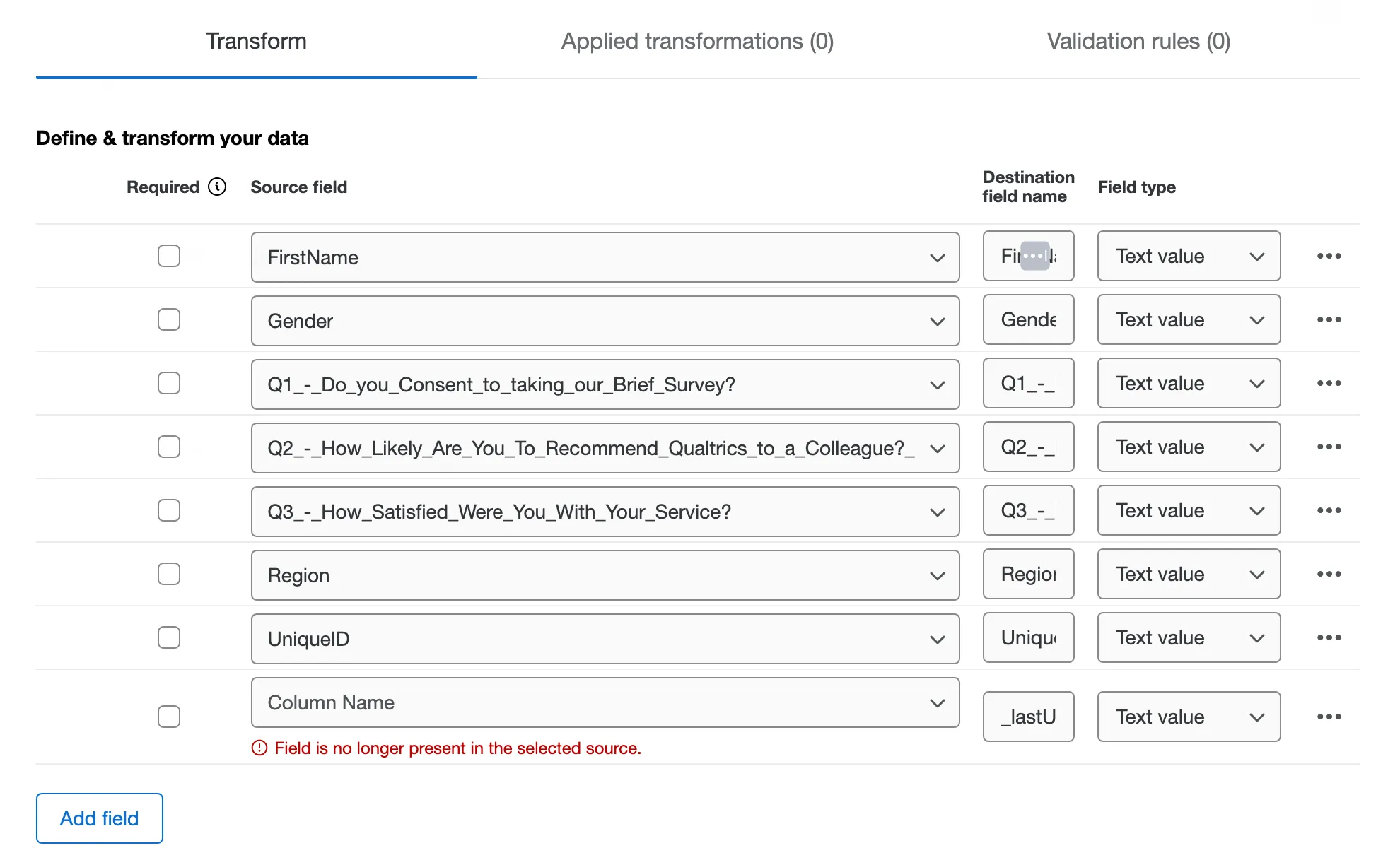
Task: Open three-dot menu for Q3 satisfied row
Action: click(1329, 510)
